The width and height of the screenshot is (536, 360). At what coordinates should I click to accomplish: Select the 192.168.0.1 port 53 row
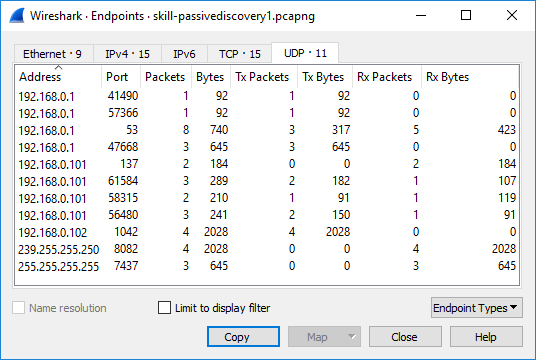tap(267, 130)
